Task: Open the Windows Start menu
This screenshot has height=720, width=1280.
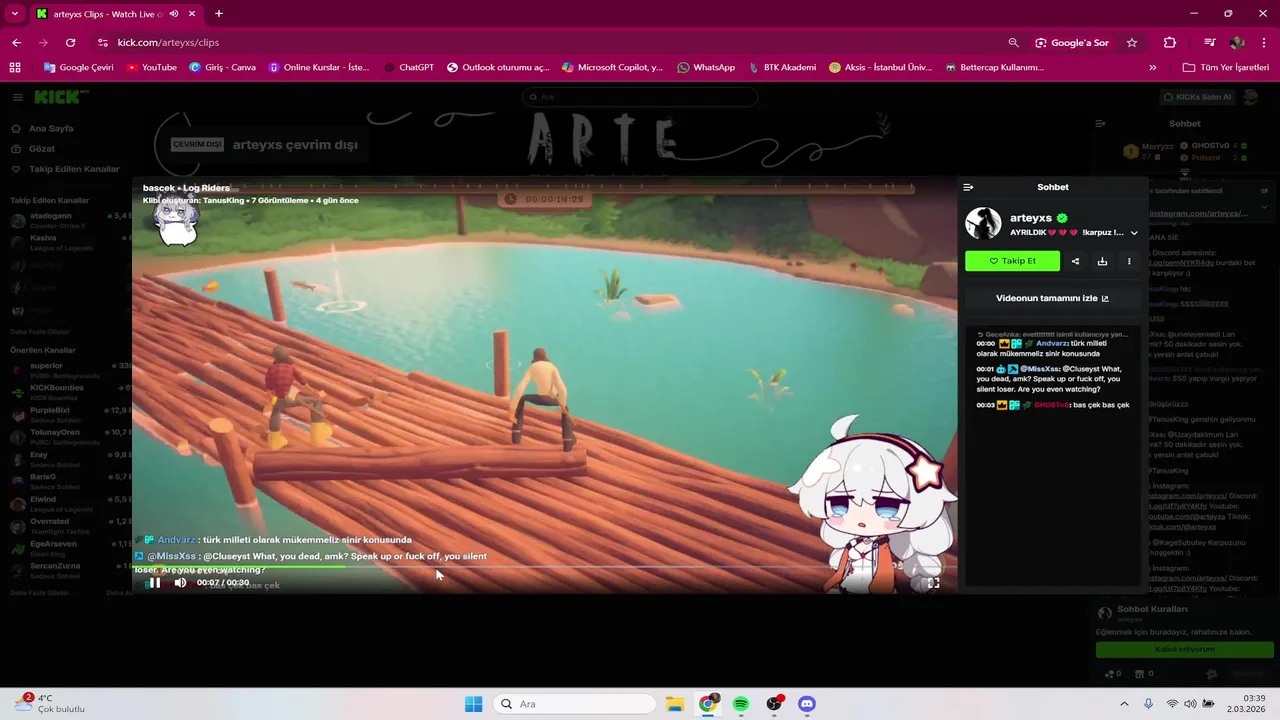Action: [474, 704]
